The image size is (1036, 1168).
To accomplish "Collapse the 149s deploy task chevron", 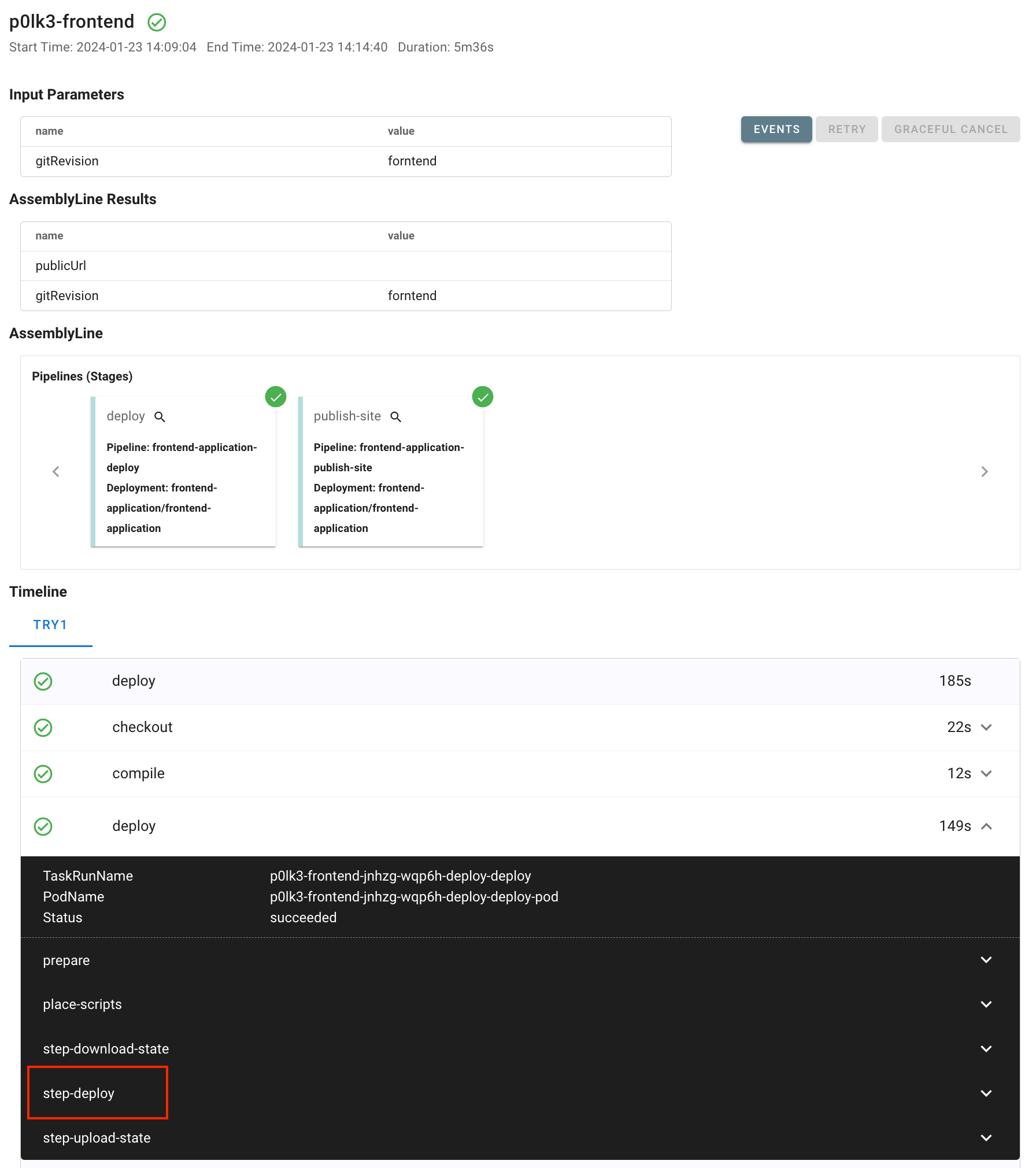I will coord(986,826).
